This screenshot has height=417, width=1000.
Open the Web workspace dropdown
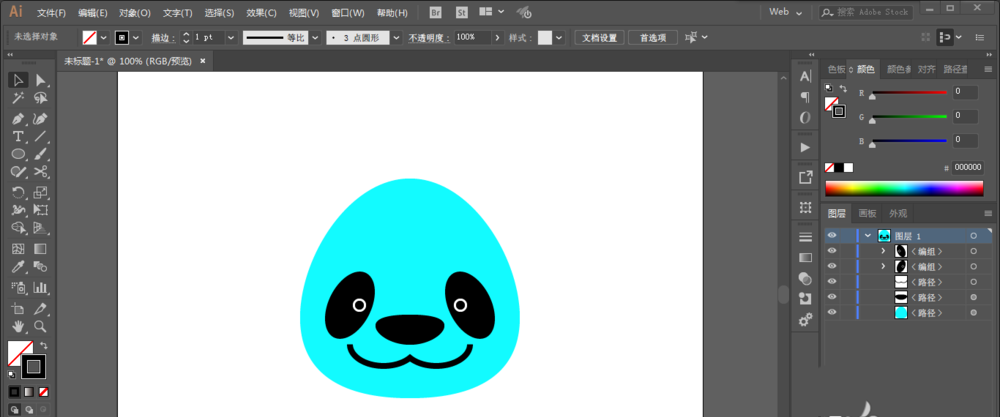(786, 12)
